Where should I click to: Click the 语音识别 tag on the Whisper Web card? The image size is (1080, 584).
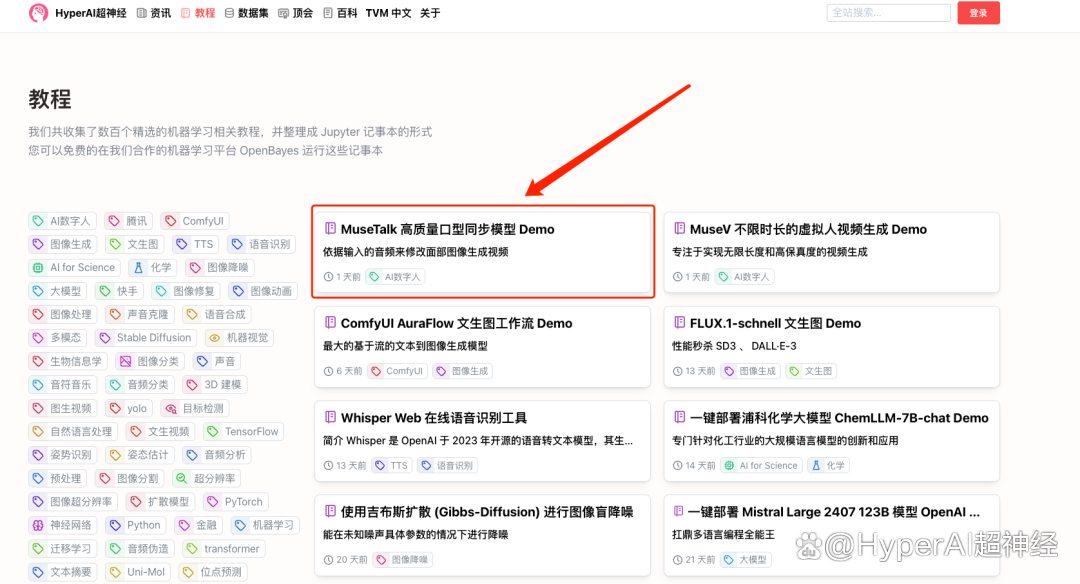pyautogui.click(x=447, y=466)
